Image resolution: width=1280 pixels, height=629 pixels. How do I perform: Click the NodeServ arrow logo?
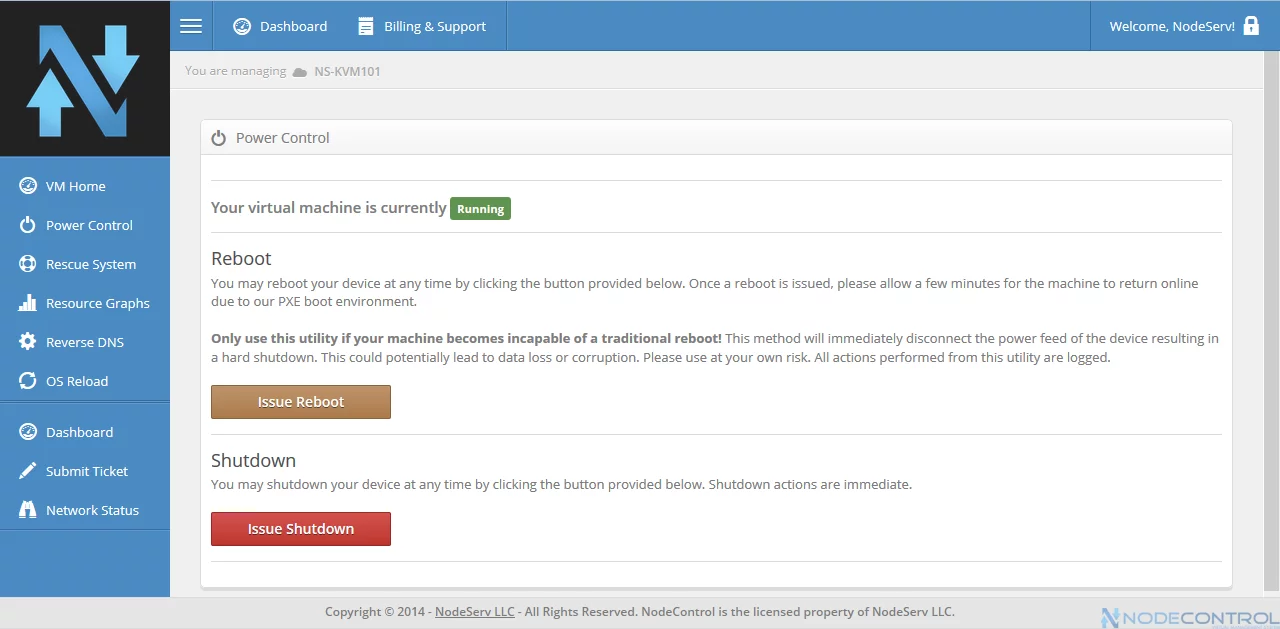(x=82, y=80)
